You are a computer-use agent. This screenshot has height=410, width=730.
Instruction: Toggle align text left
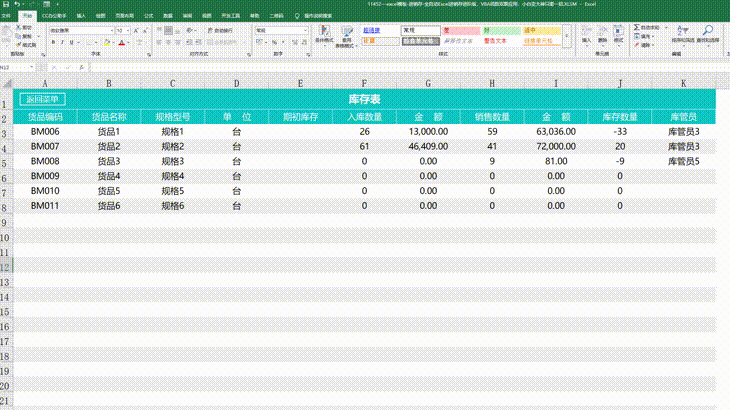[x=159, y=42]
